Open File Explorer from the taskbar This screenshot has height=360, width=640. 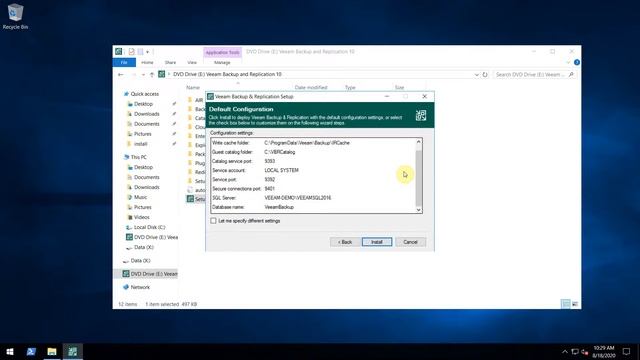pyautogui.click(x=52, y=351)
